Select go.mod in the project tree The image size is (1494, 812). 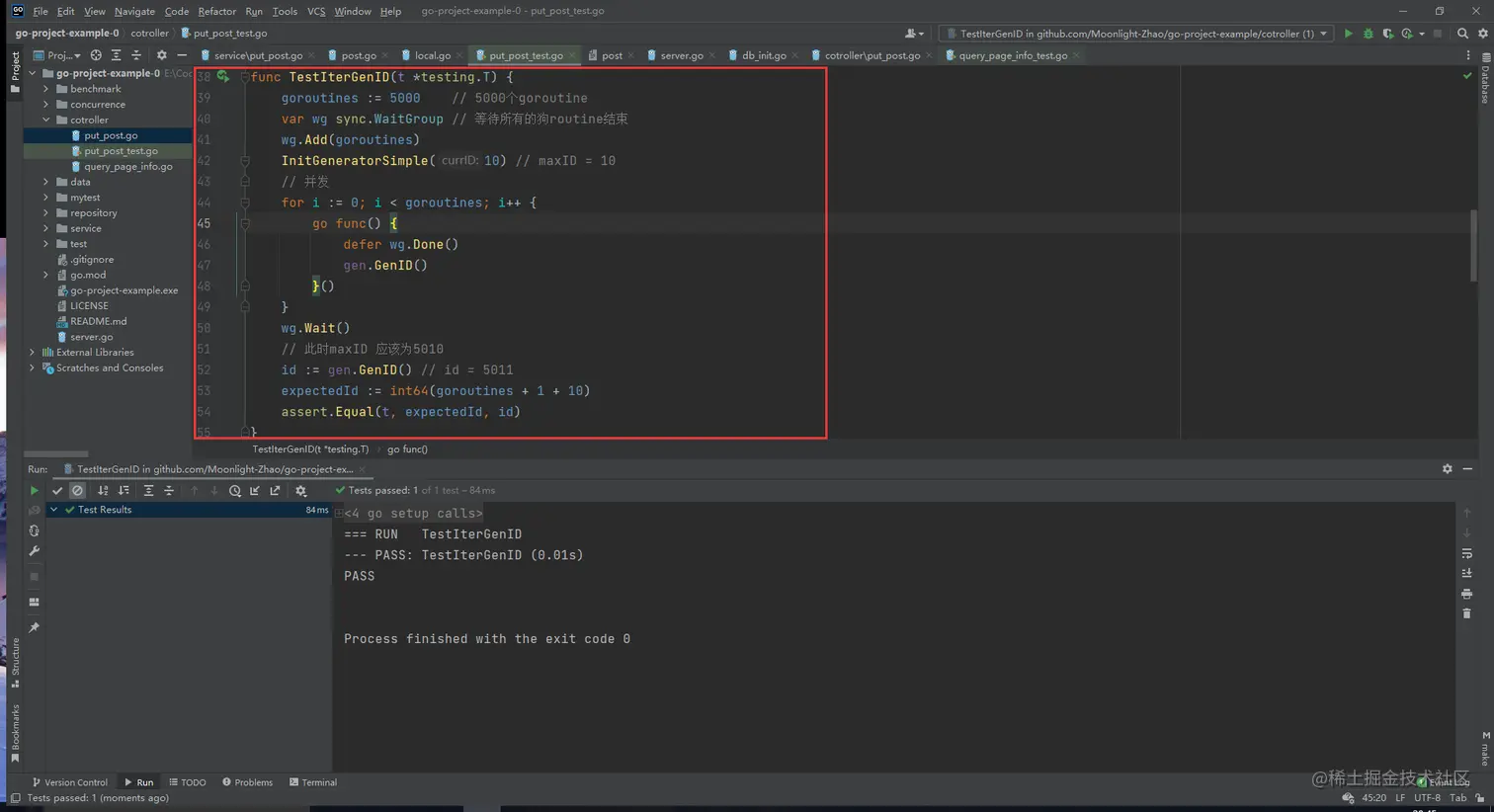[88, 275]
